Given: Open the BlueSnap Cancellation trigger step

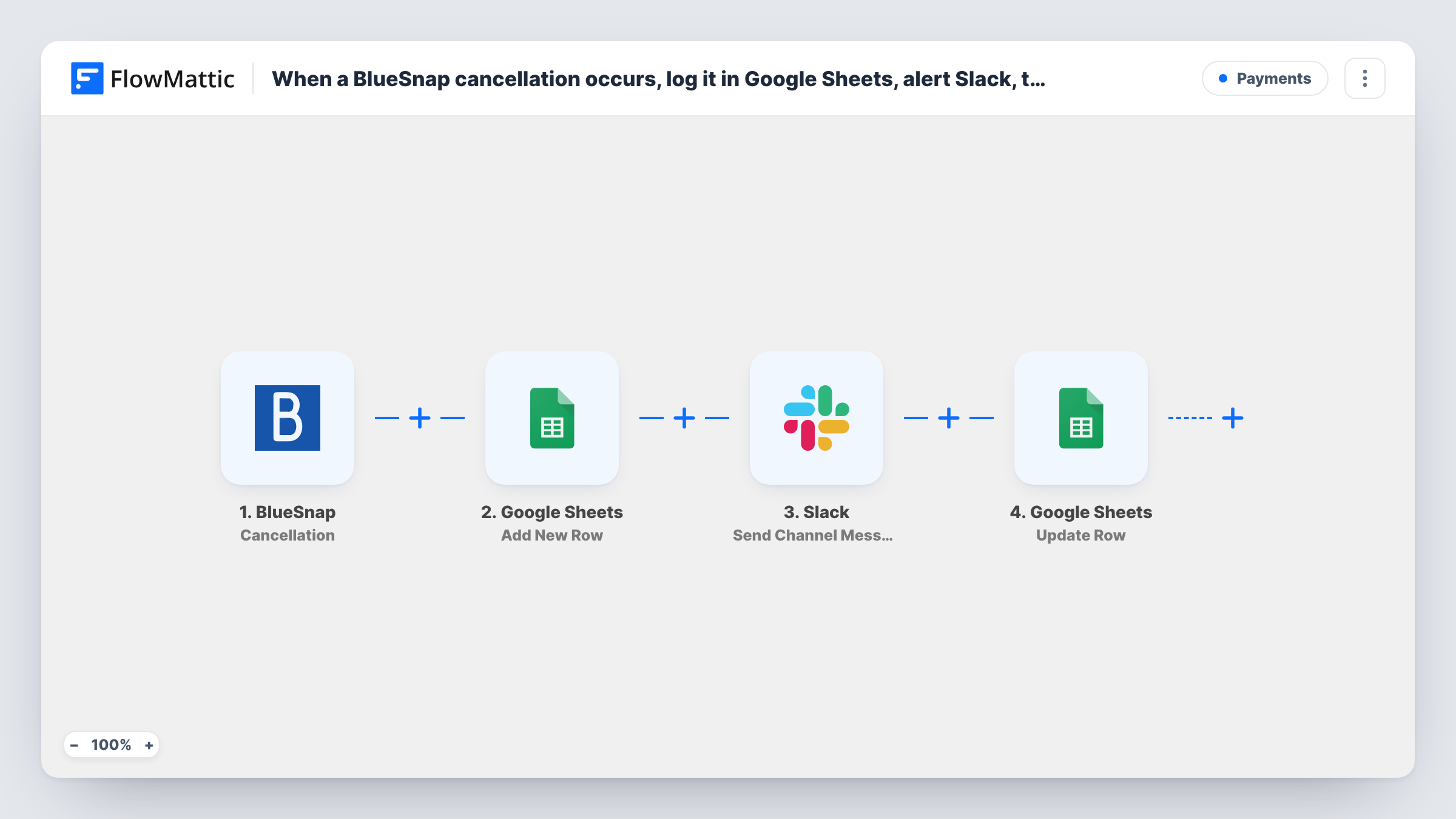Looking at the screenshot, I should (288, 417).
